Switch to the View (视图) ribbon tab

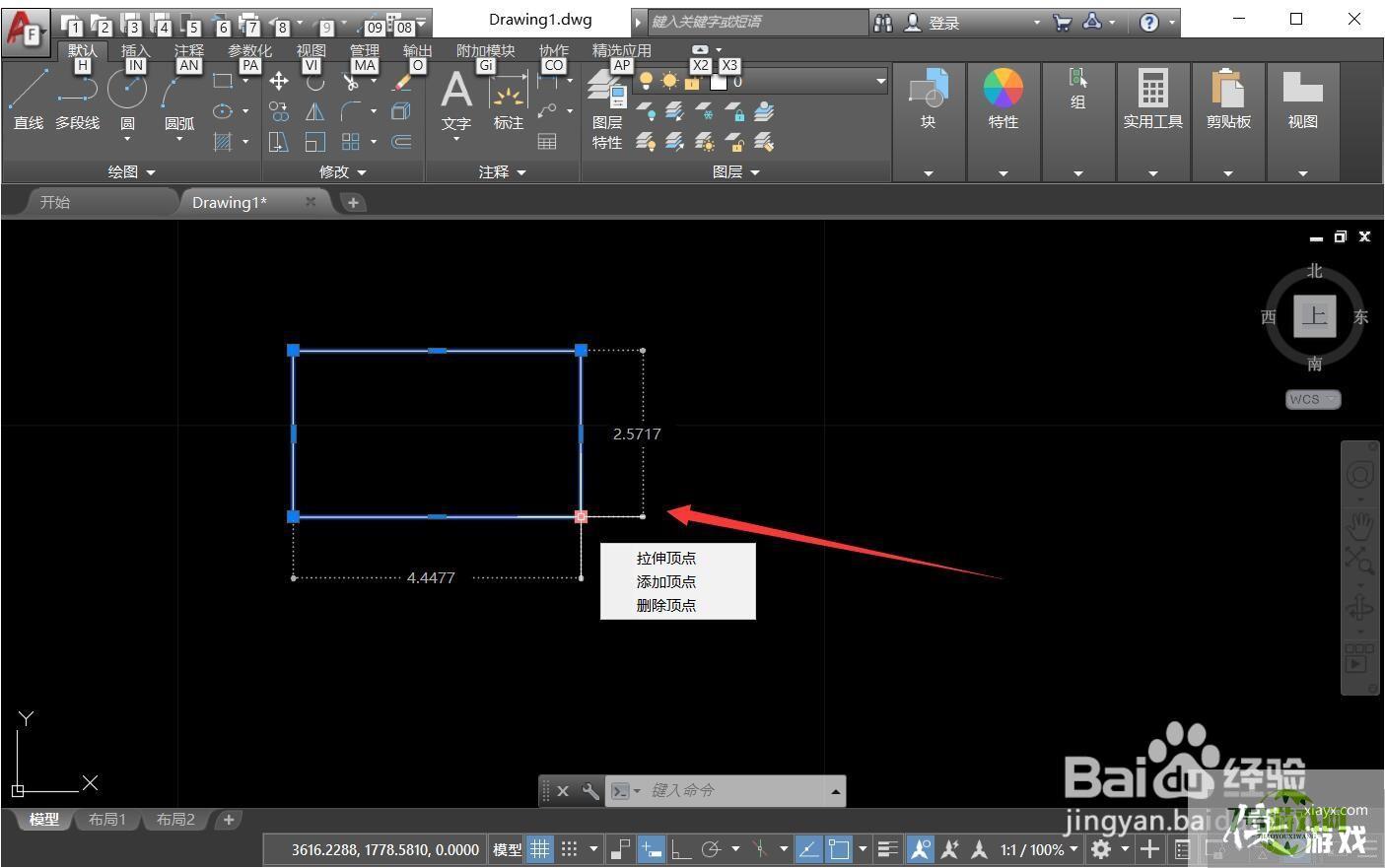[311, 50]
